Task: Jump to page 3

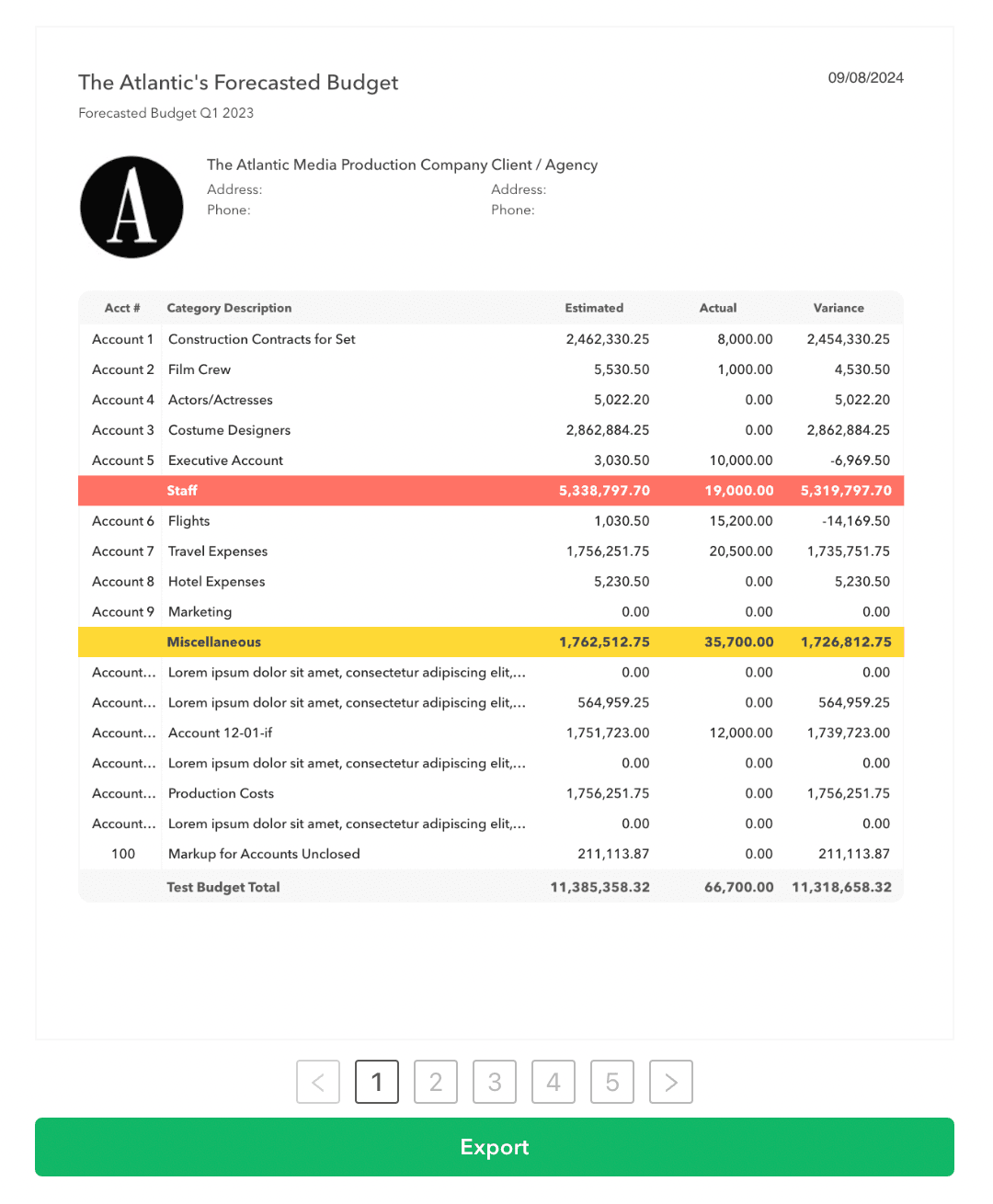Action: coord(495,1082)
